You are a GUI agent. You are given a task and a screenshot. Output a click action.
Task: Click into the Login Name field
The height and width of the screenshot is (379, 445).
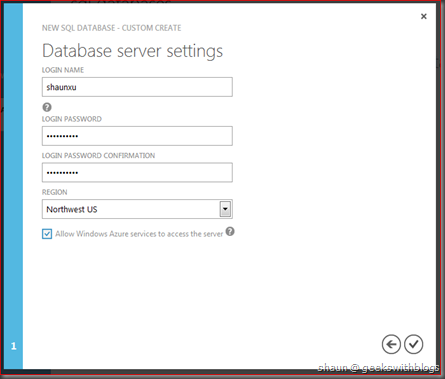137,87
